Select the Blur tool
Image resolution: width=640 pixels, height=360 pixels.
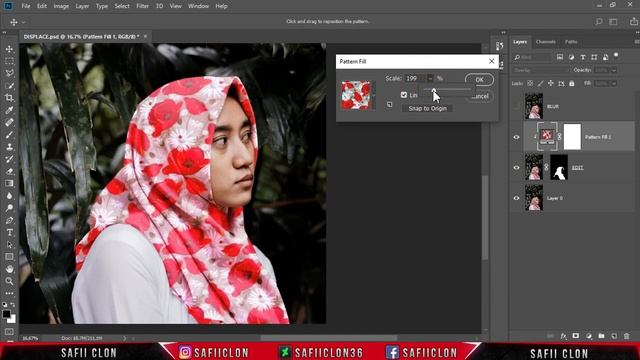[x=9, y=196]
